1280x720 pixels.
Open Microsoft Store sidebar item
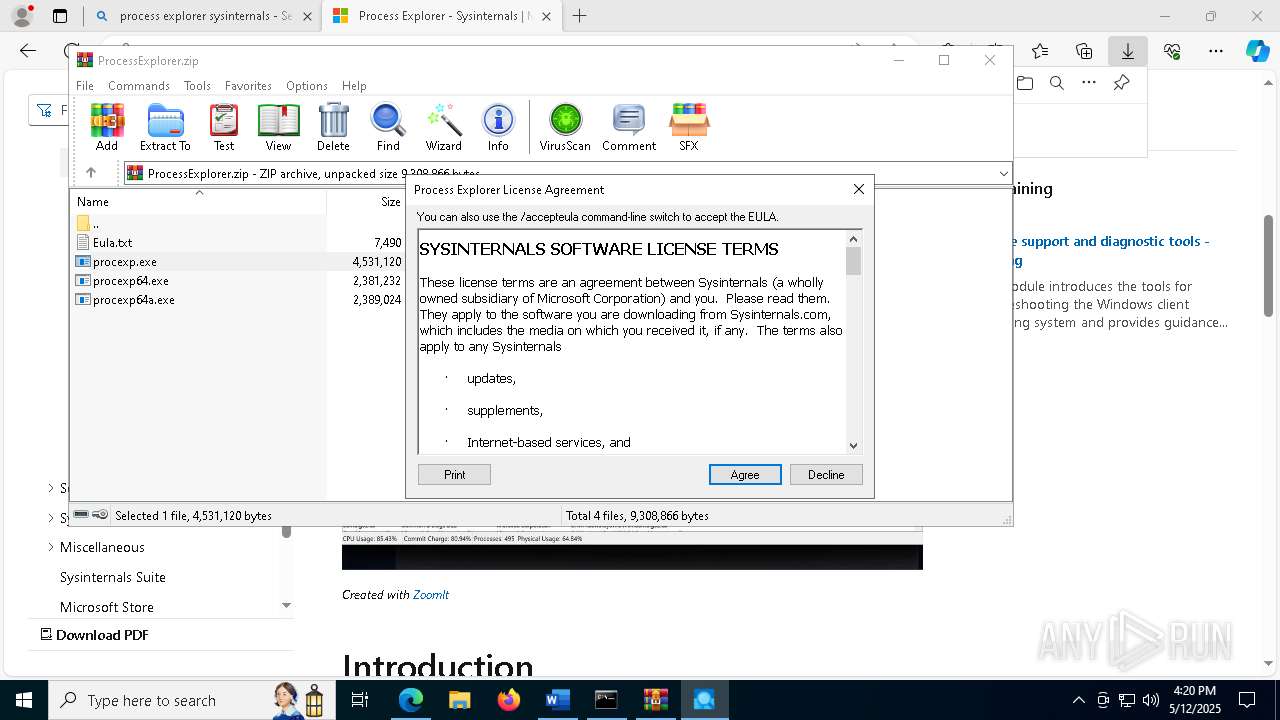107,607
